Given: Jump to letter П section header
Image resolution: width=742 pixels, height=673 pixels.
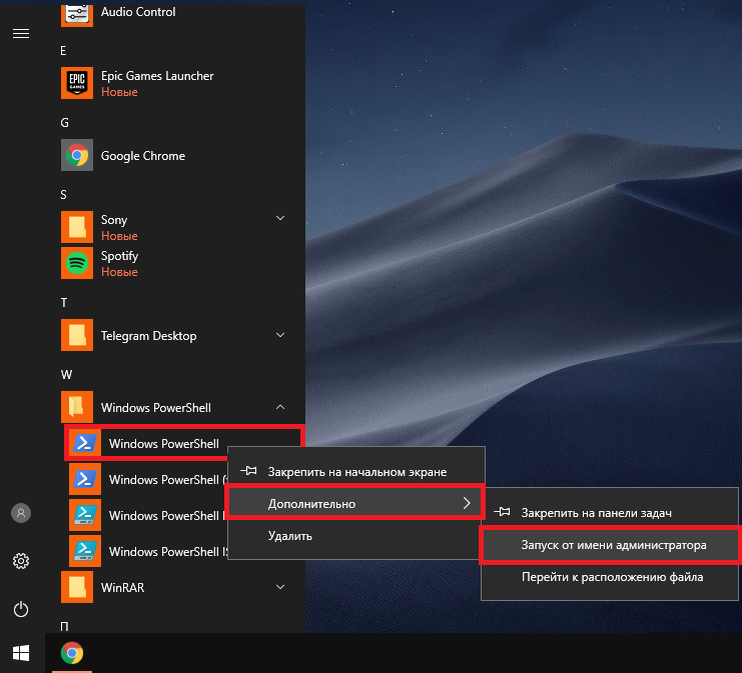Looking at the screenshot, I should tap(64, 627).
